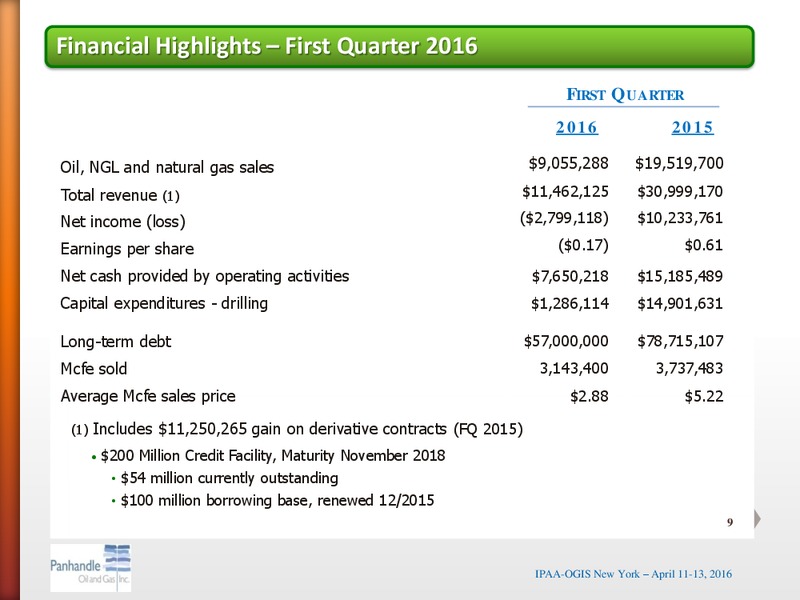
Task: Click 'Net cash provided by operating activities'
Action: point(205,276)
